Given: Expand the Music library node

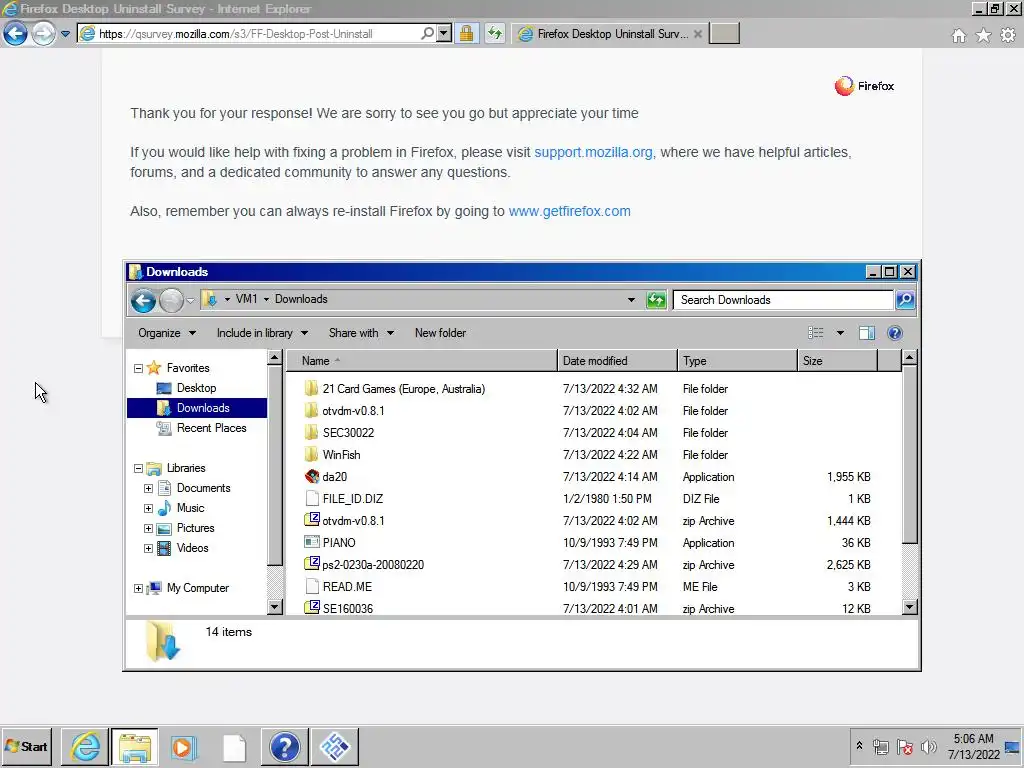Looking at the screenshot, I should coord(148,508).
